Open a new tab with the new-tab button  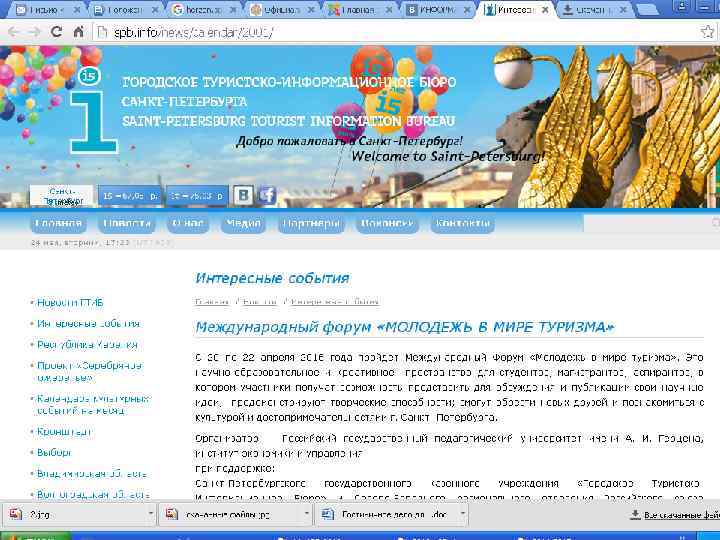[x=647, y=9]
